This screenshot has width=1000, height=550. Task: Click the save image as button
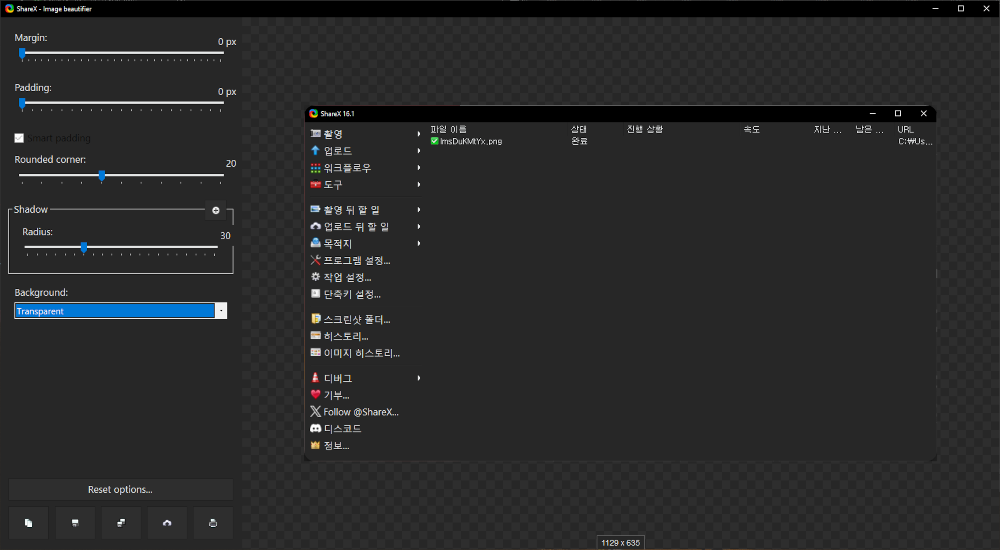click(121, 523)
